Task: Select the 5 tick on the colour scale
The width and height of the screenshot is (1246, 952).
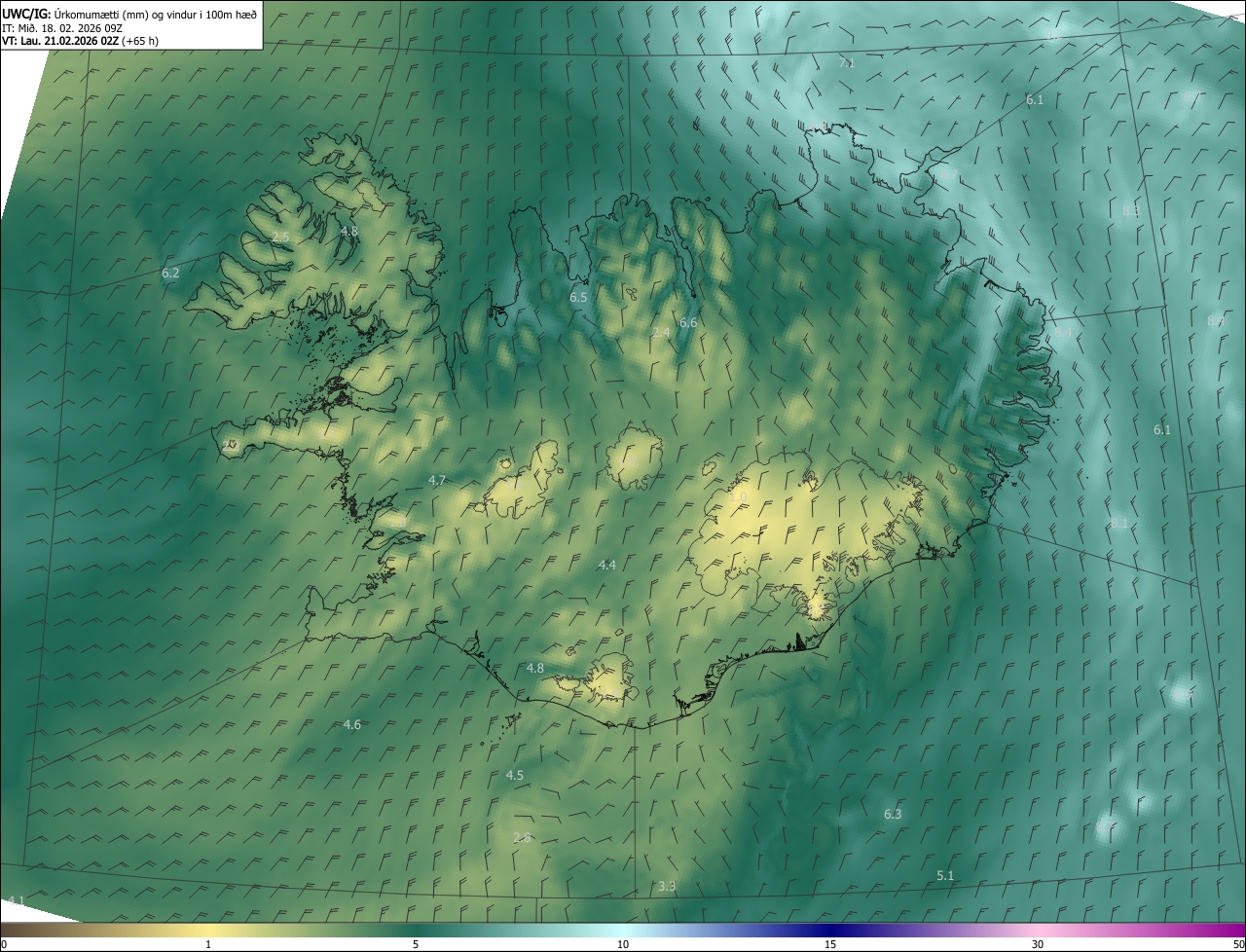Action: pos(416,945)
